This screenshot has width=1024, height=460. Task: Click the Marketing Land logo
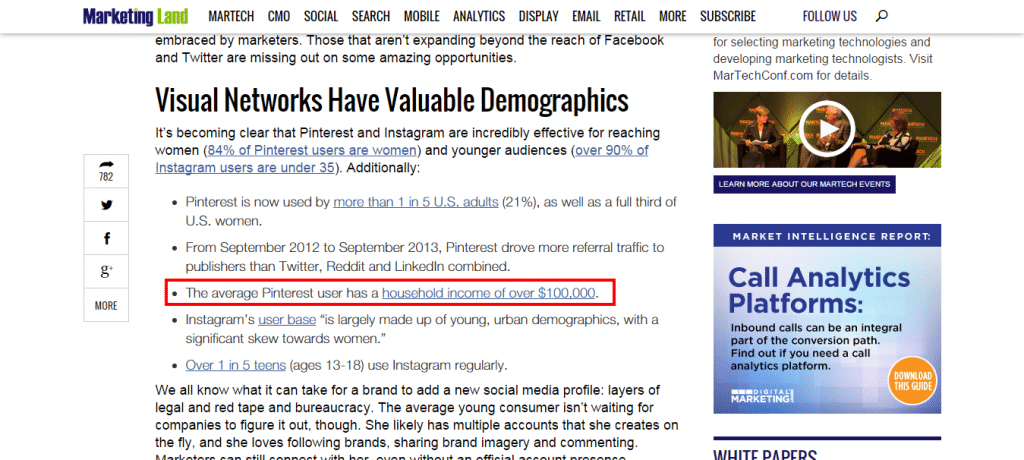tap(135, 16)
